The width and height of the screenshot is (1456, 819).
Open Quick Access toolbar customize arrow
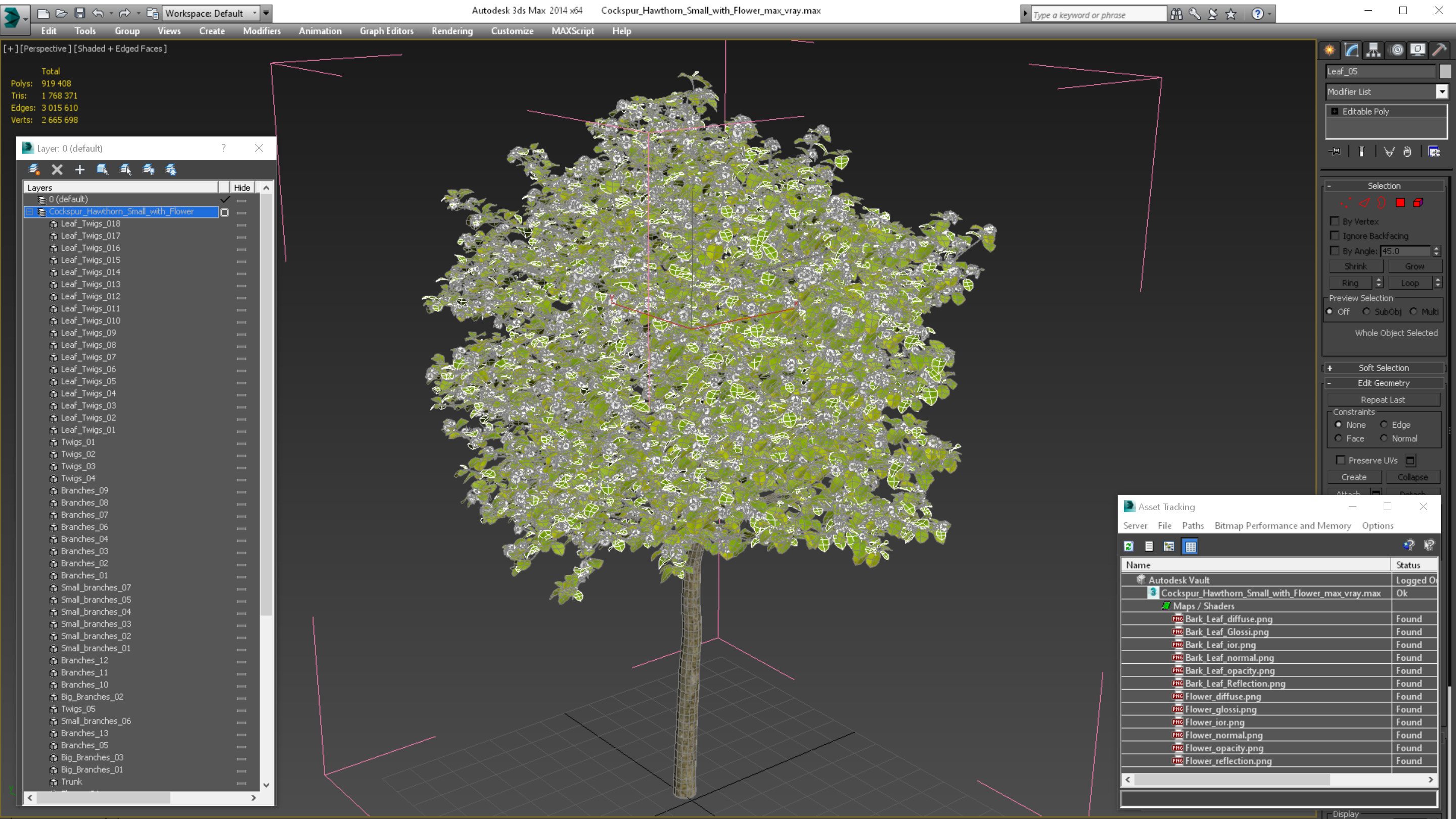pyautogui.click(x=266, y=13)
